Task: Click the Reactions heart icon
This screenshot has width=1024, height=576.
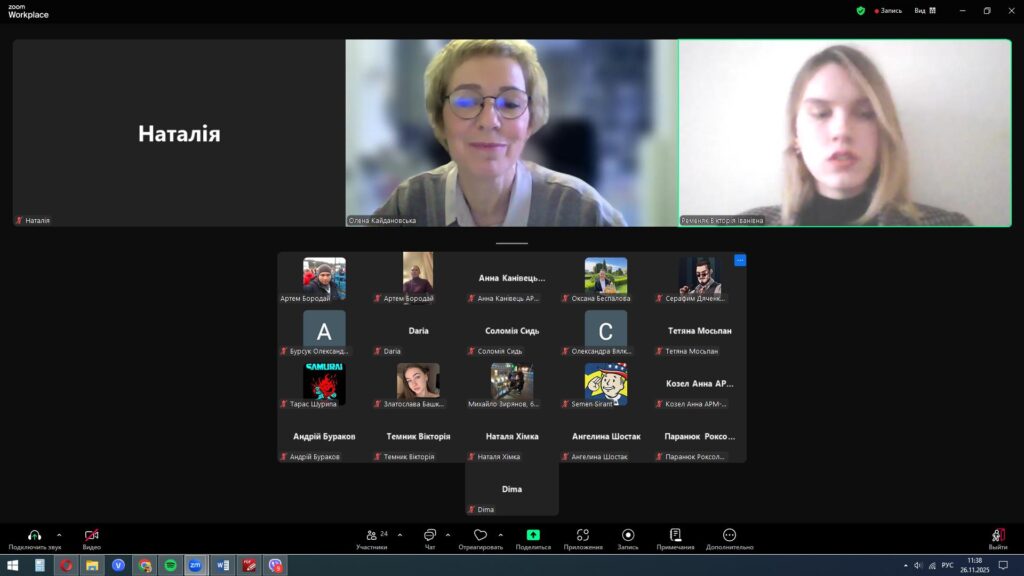Action: pyautogui.click(x=480, y=535)
